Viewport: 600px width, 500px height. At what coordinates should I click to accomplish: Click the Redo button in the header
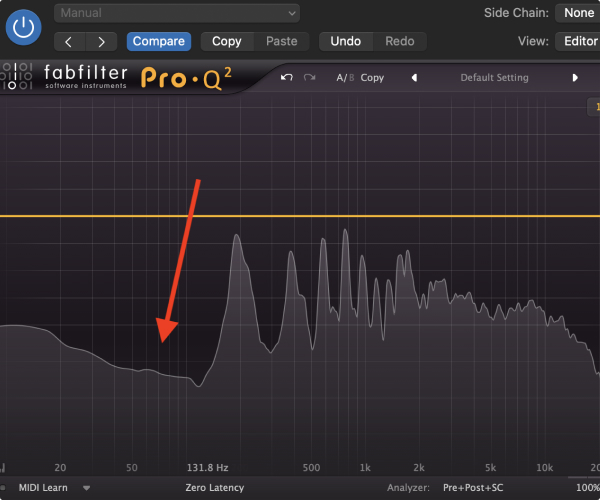click(x=400, y=41)
